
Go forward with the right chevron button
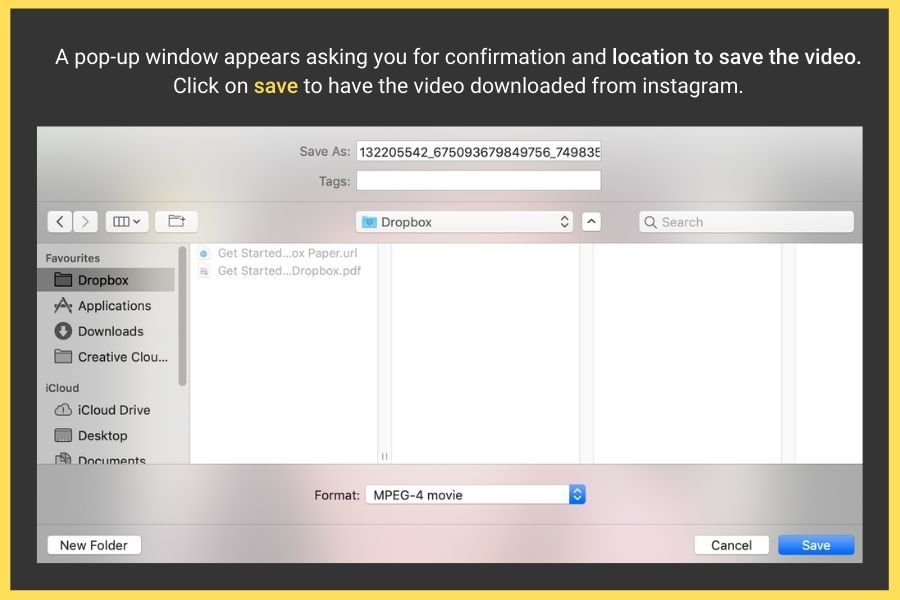click(85, 222)
